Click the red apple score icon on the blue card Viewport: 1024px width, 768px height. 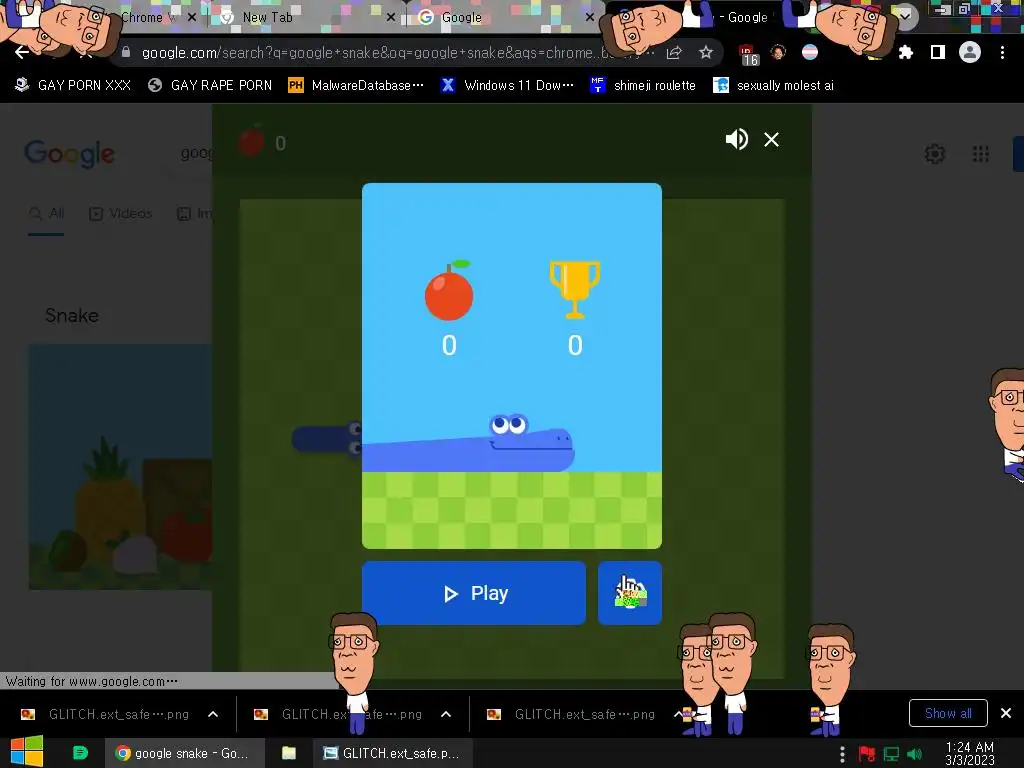click(x=449, y=291)
